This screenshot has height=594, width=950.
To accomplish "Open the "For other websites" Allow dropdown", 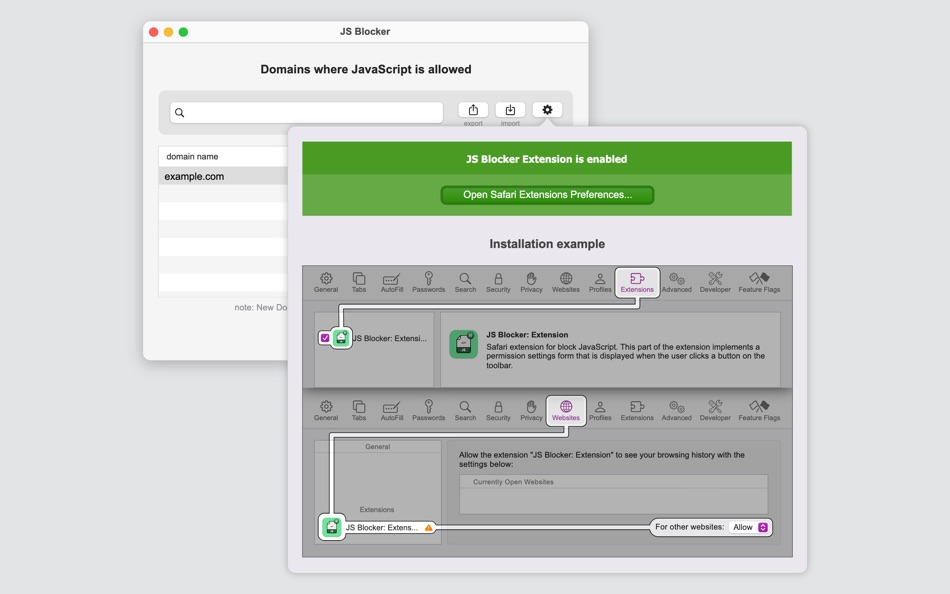I will [749, 527].
